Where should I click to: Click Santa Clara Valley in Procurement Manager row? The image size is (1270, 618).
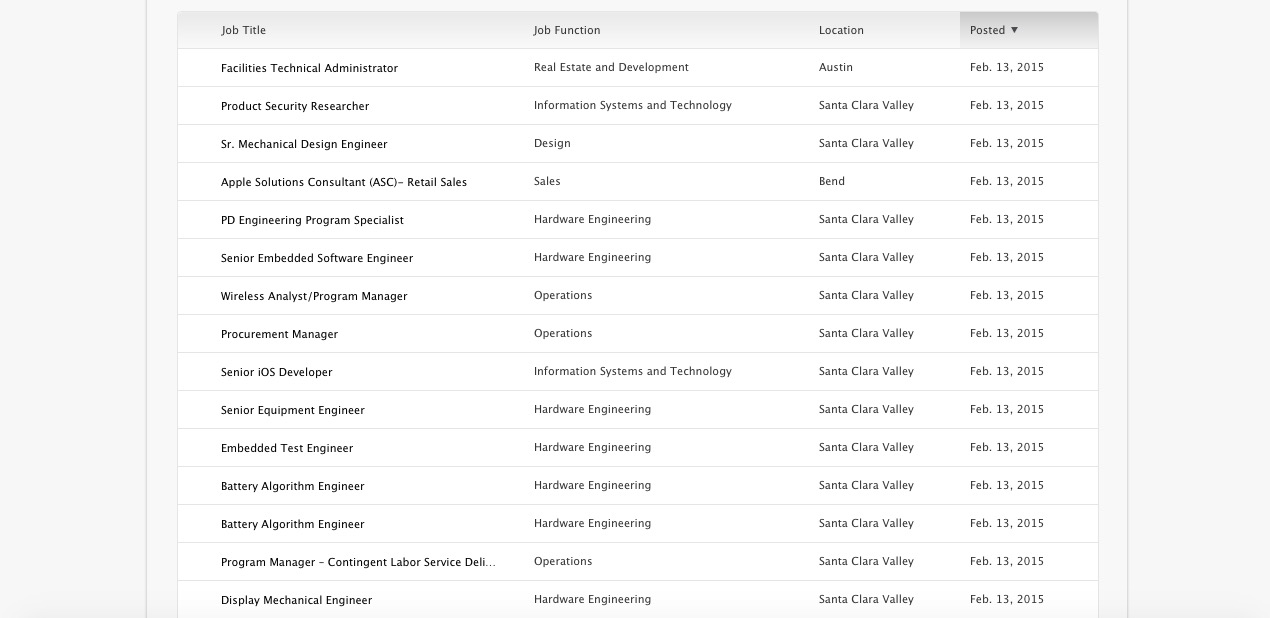[x=866, y=333]
